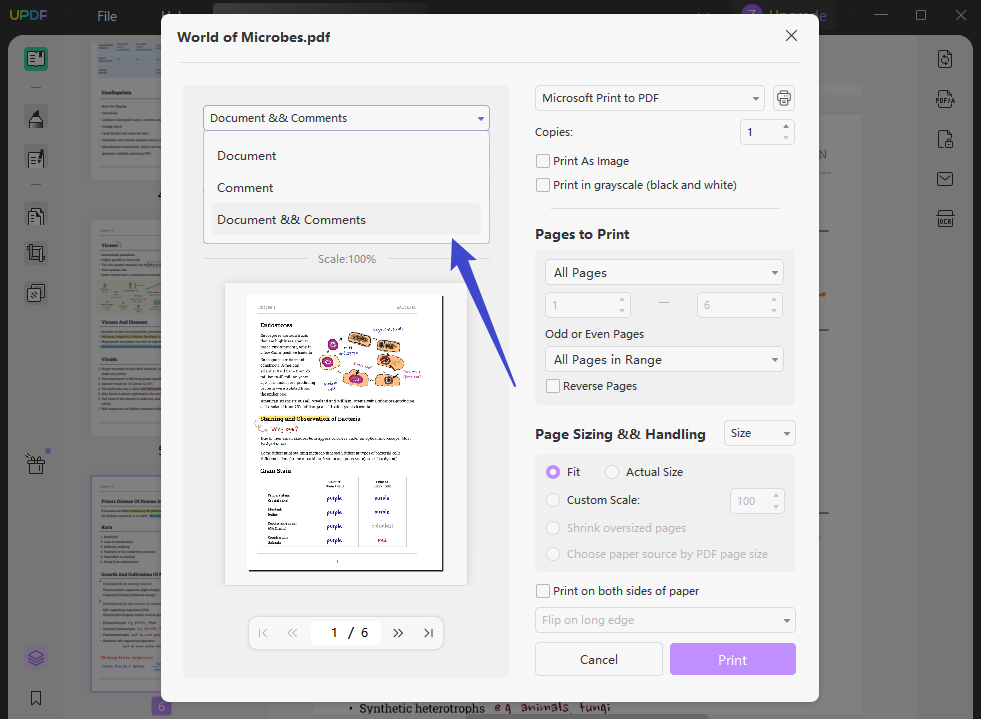Close the print dialog with X

tap(791, 36)
